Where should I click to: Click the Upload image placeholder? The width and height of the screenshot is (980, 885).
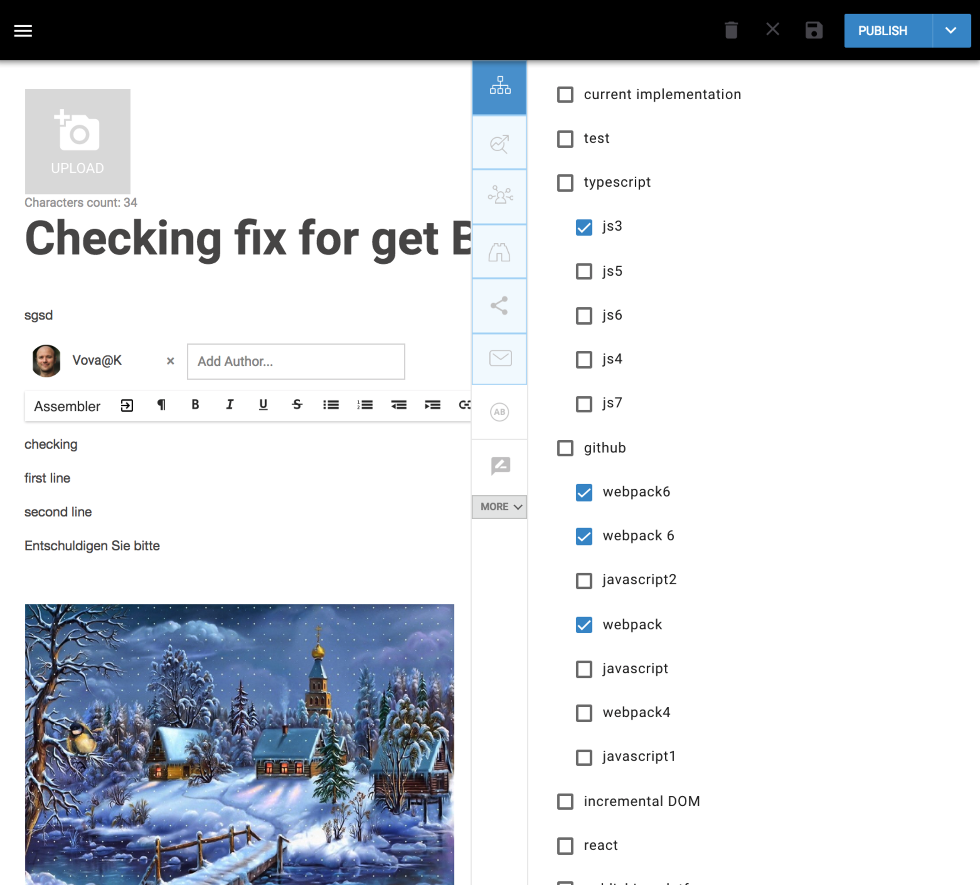coord(77,141)
